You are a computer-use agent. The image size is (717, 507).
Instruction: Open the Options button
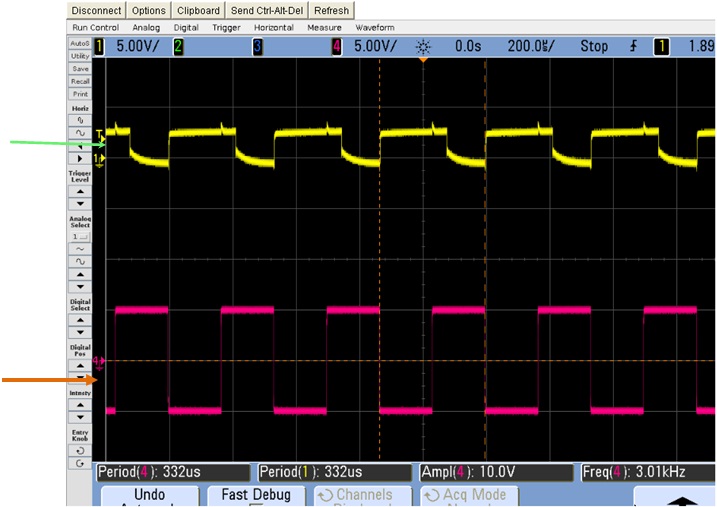149,11
